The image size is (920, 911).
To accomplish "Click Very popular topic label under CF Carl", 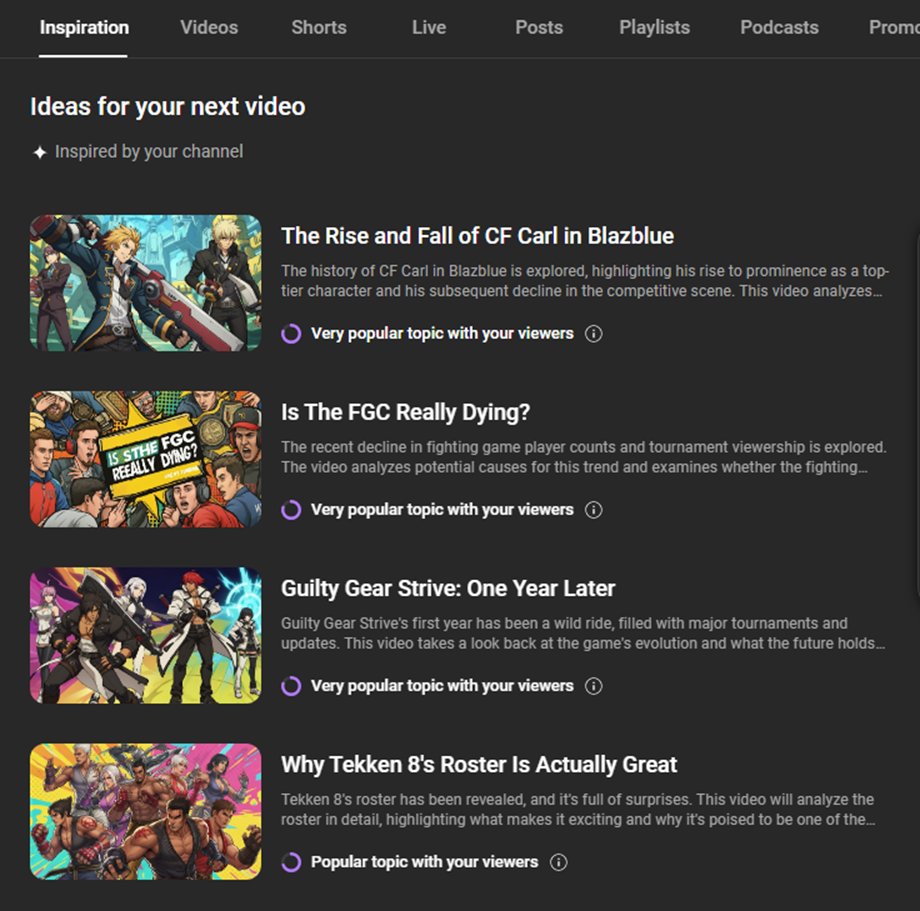I will pyautogui.click(x=442, y=334).
